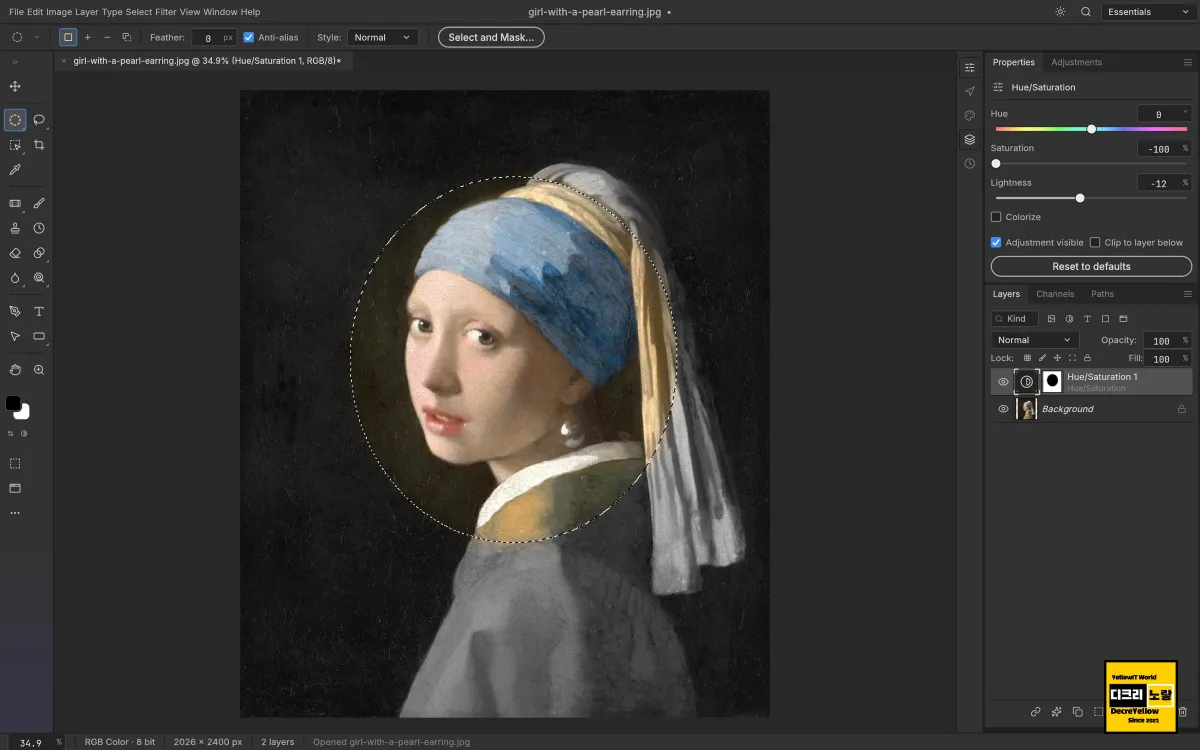Select the Rectangle shape tool
This screenshot has height=750, width=1200.
(39, 336)
